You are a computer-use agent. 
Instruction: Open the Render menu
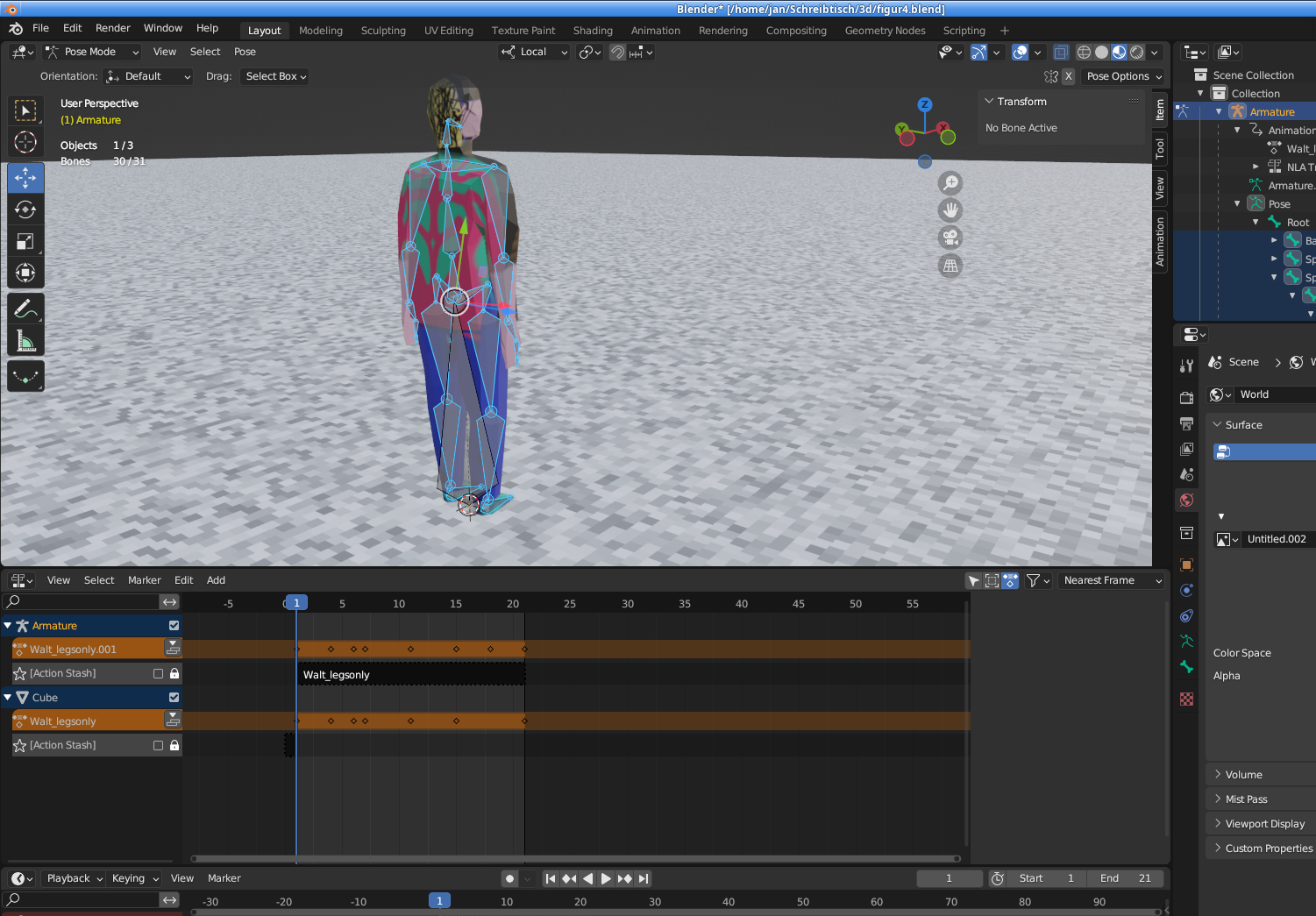coord(112,28)
